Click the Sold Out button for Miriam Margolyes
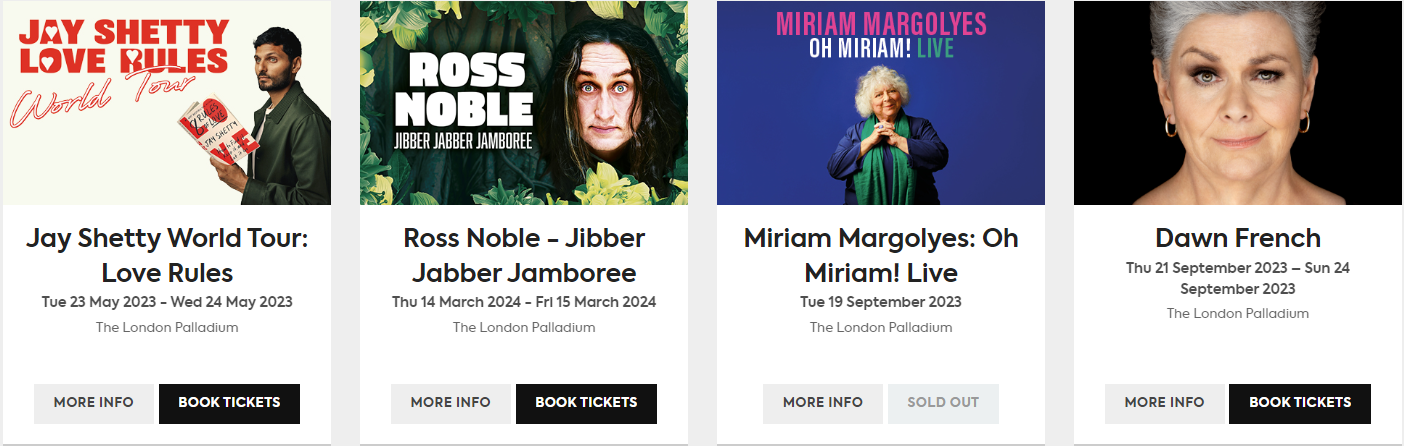 pyautogui.click(x=943, y=403)
